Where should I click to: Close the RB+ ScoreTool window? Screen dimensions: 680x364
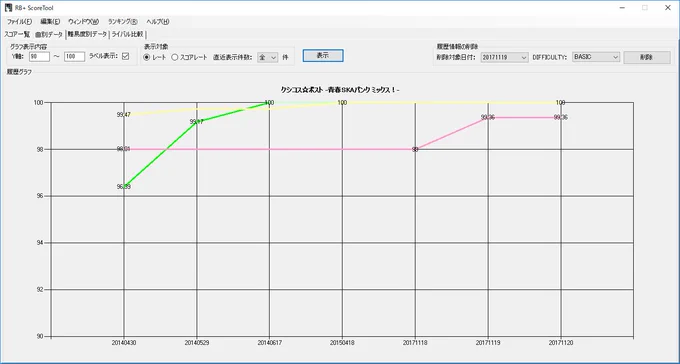(x=668, y=8)
